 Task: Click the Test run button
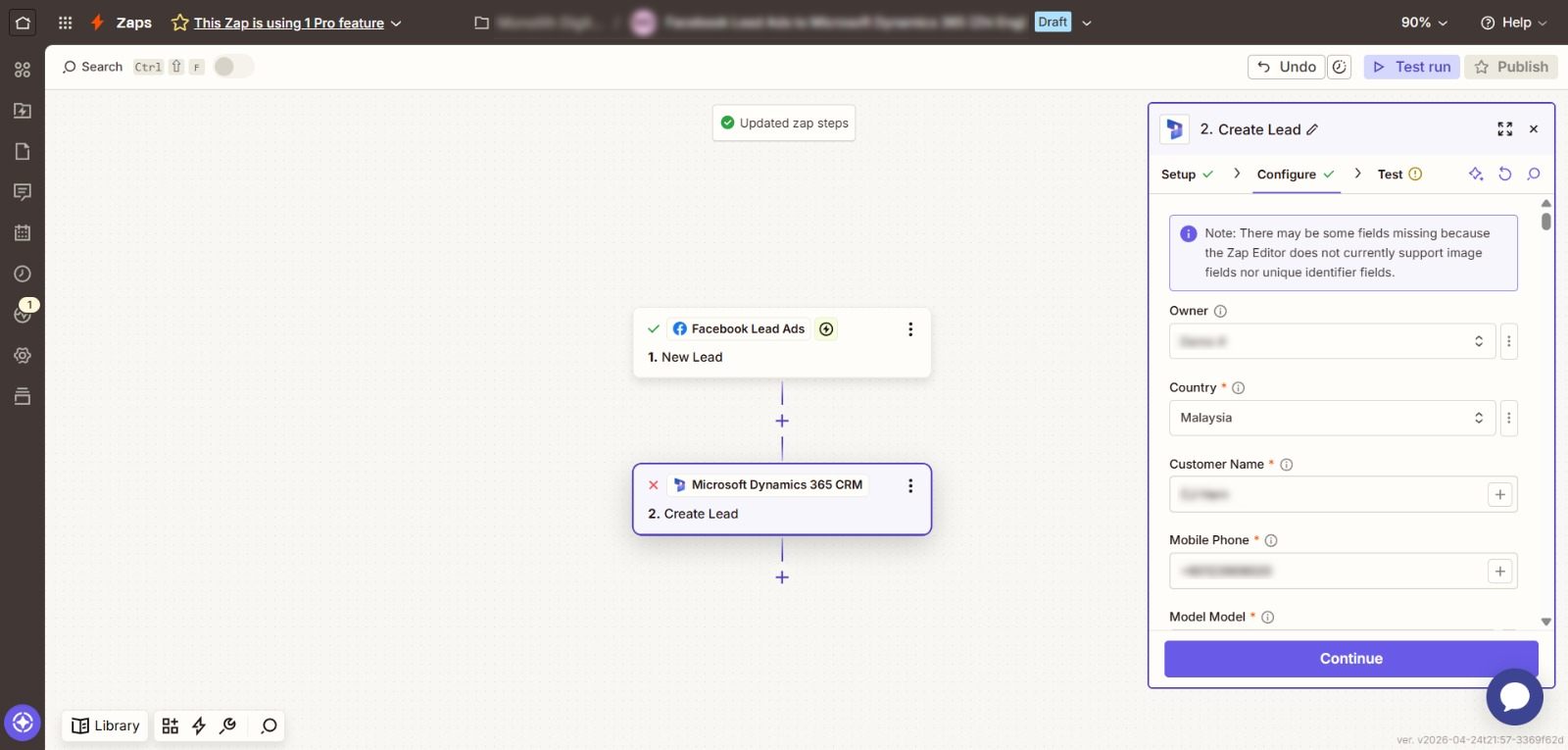(1411, 67)
